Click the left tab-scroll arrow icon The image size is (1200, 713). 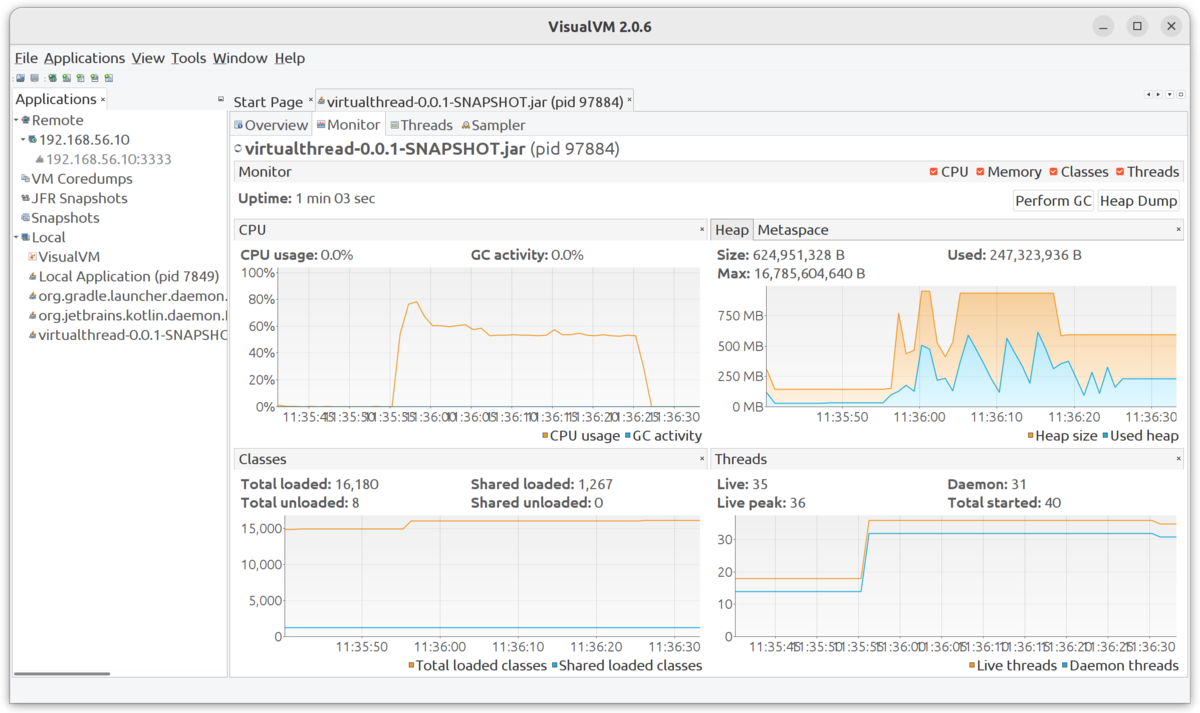pyautogui.click(x=1148, y=94)
